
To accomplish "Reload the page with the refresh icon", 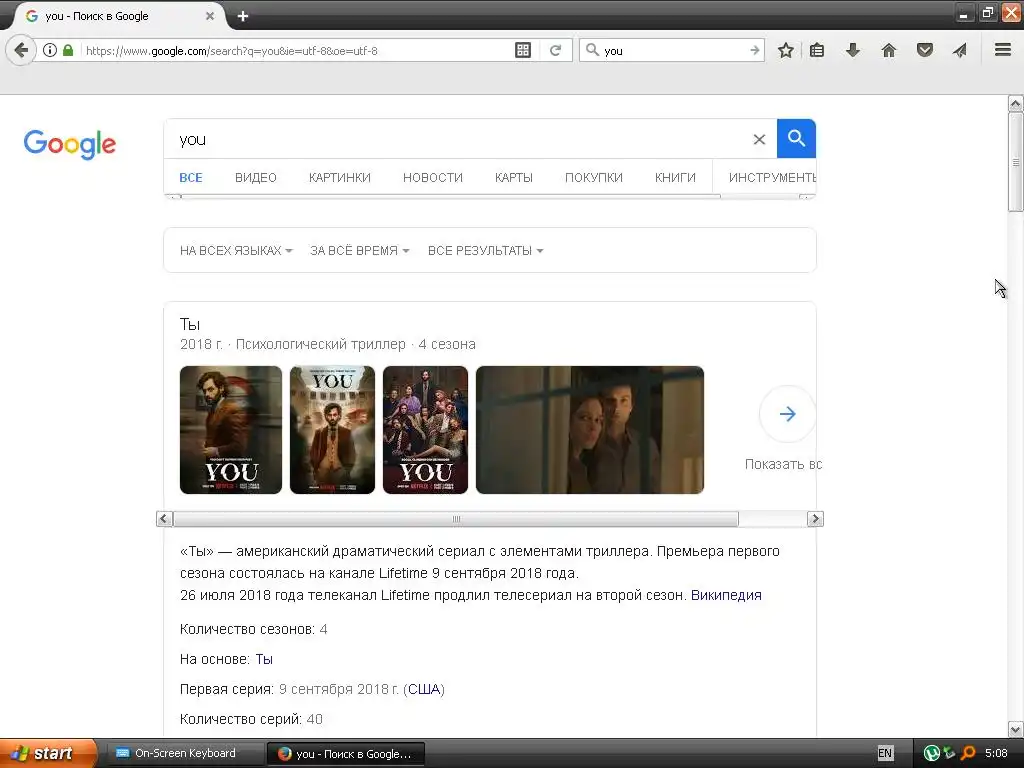I will [x=555, y=50].
